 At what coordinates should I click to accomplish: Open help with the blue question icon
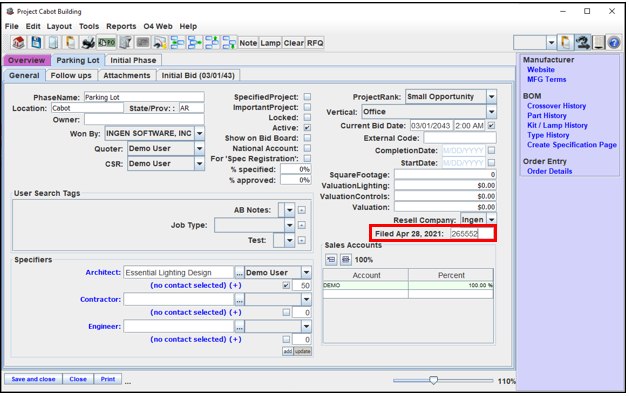(x=614, y=43)
